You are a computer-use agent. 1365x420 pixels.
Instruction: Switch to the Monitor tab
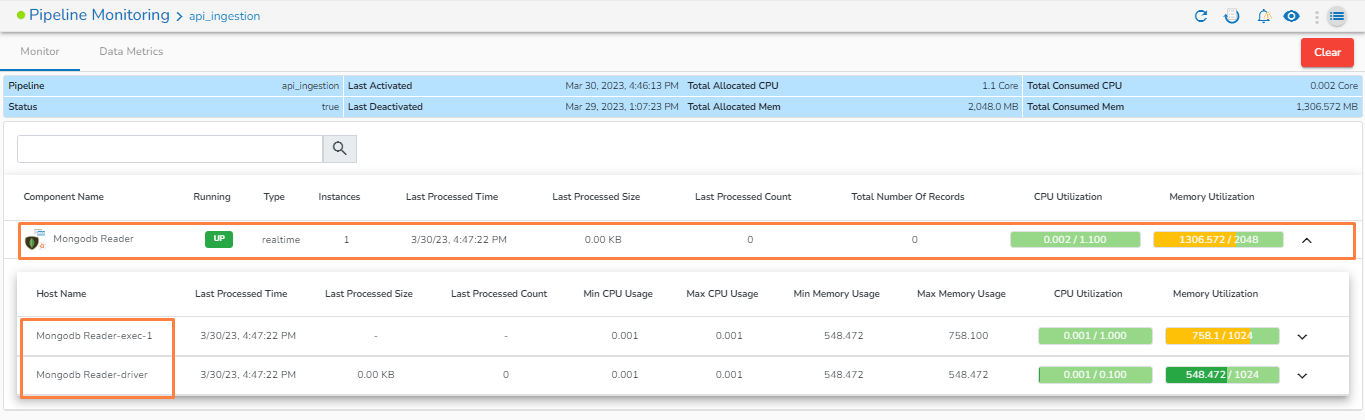click(40, 51)
